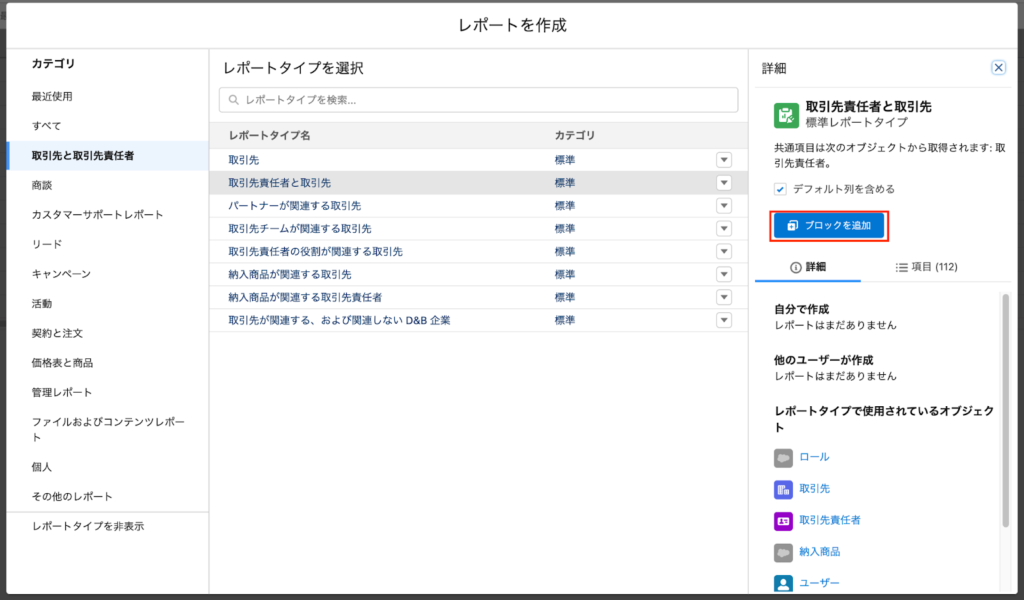
Task: Click the ロール object icon
Action: tap(783, 458)
